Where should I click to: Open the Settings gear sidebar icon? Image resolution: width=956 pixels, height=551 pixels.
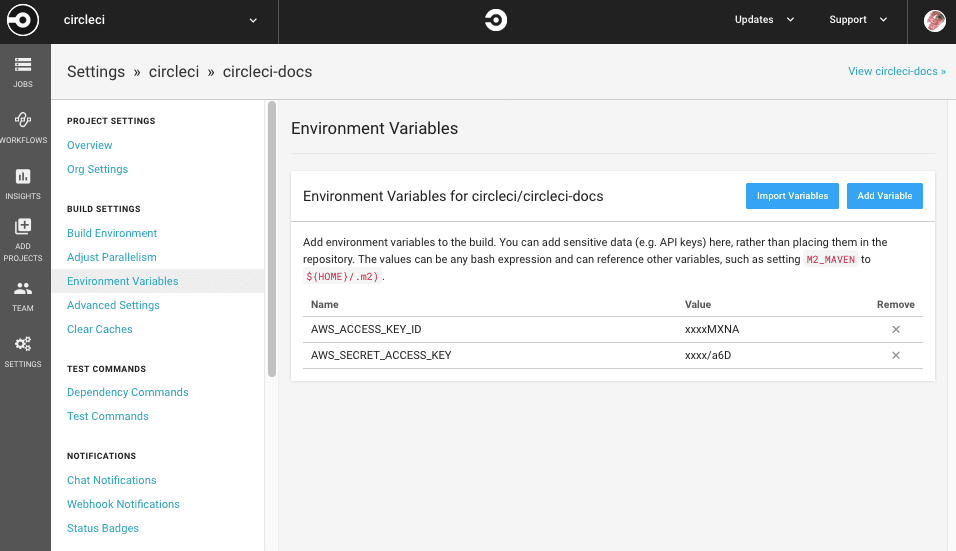tap(23, 352)
